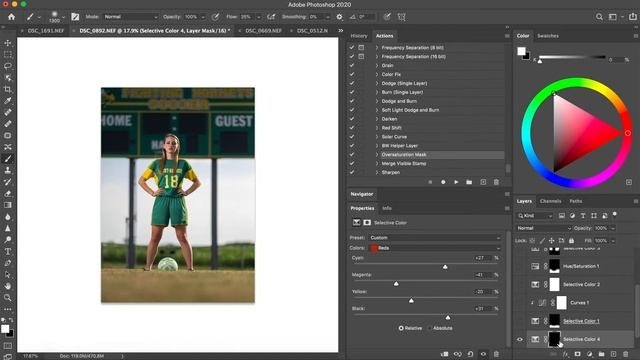Select the Clone Stamp tool
This screenshot has height=360, width=640.
click(7, 170)
